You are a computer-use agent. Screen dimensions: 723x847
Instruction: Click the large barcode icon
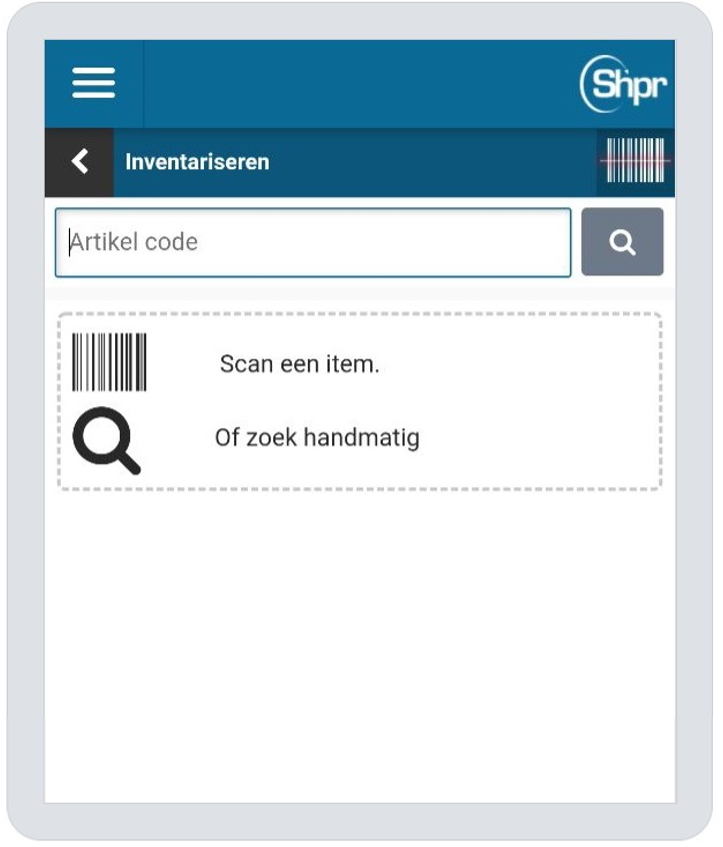[109, 362]
